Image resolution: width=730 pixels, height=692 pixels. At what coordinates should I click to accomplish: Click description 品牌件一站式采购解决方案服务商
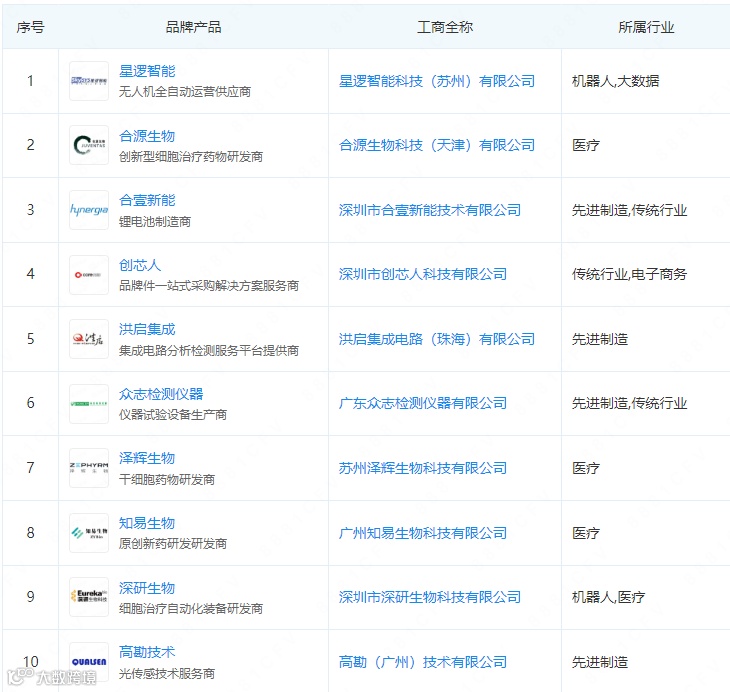tap(209, 285)
